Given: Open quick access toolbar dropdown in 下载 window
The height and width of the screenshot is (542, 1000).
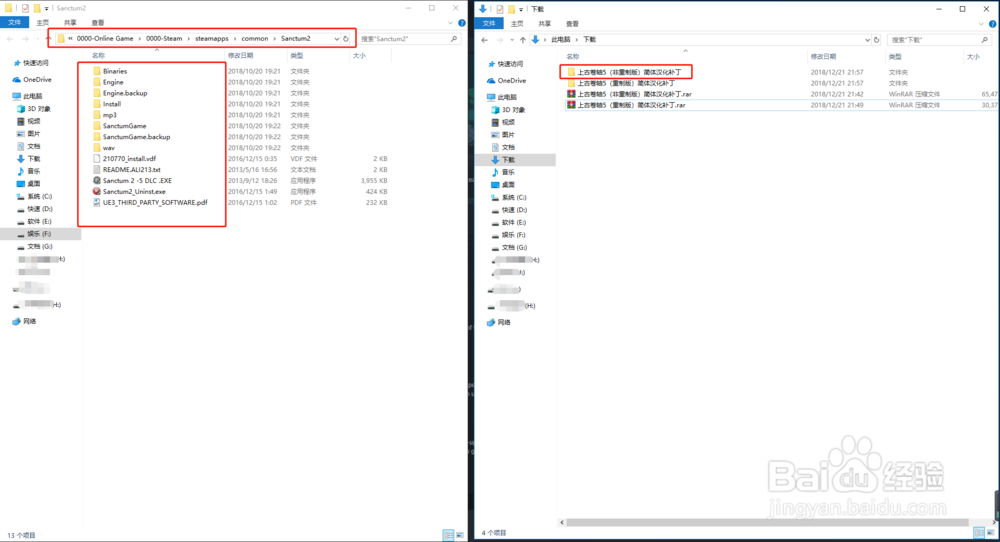Looking at the screenshot, I should (x=521, y=9).
